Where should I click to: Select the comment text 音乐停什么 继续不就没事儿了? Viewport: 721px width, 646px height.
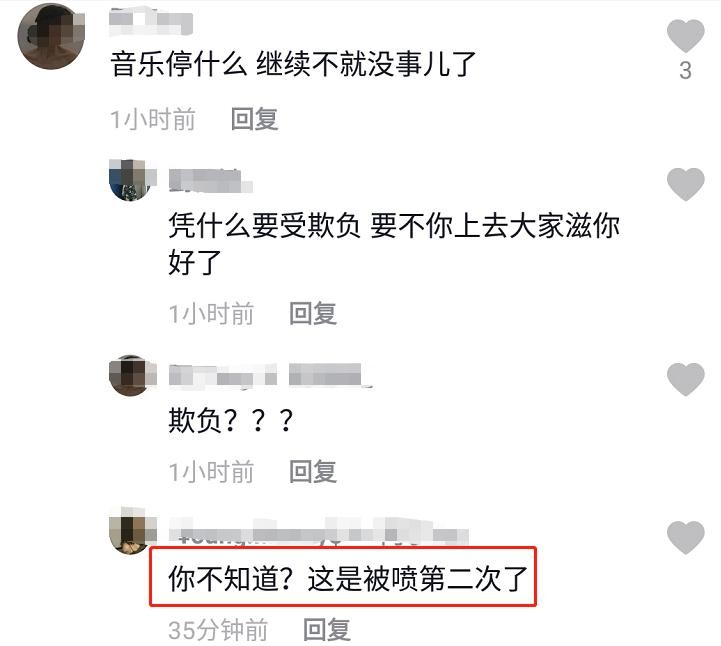pyautogui.click(x=293, y=63)
